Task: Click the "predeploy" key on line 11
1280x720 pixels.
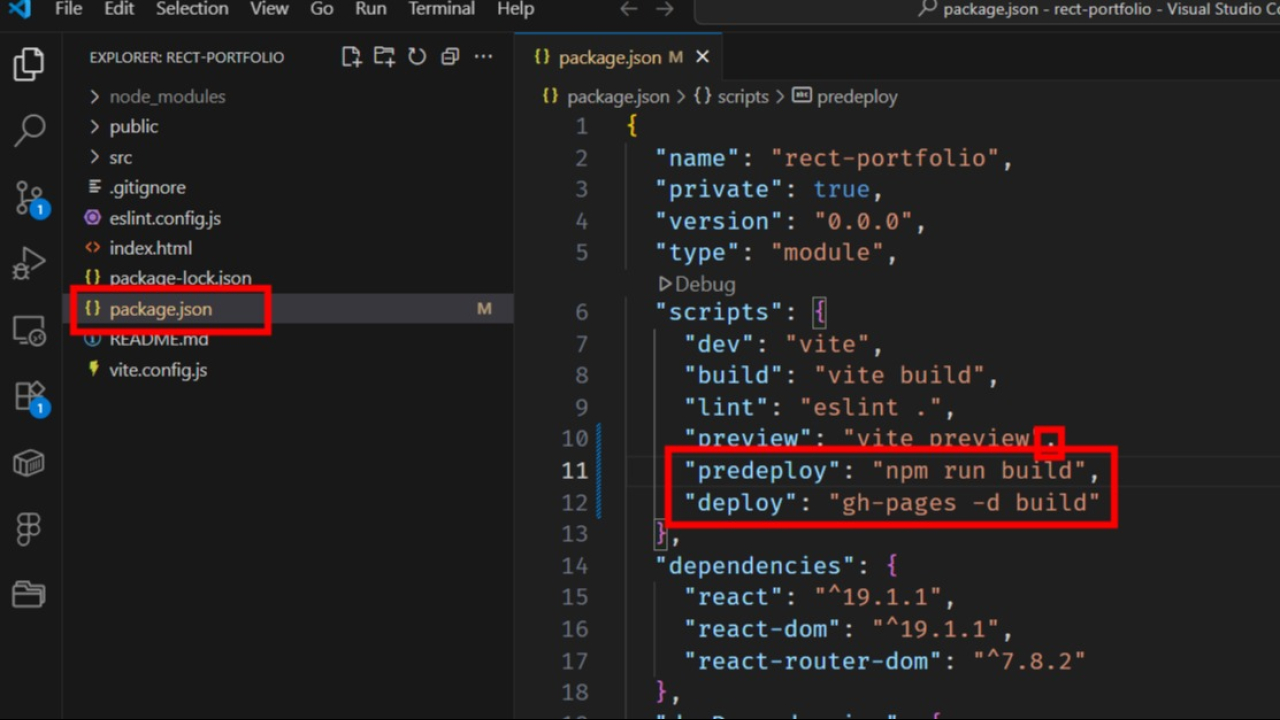Action: 762,471
